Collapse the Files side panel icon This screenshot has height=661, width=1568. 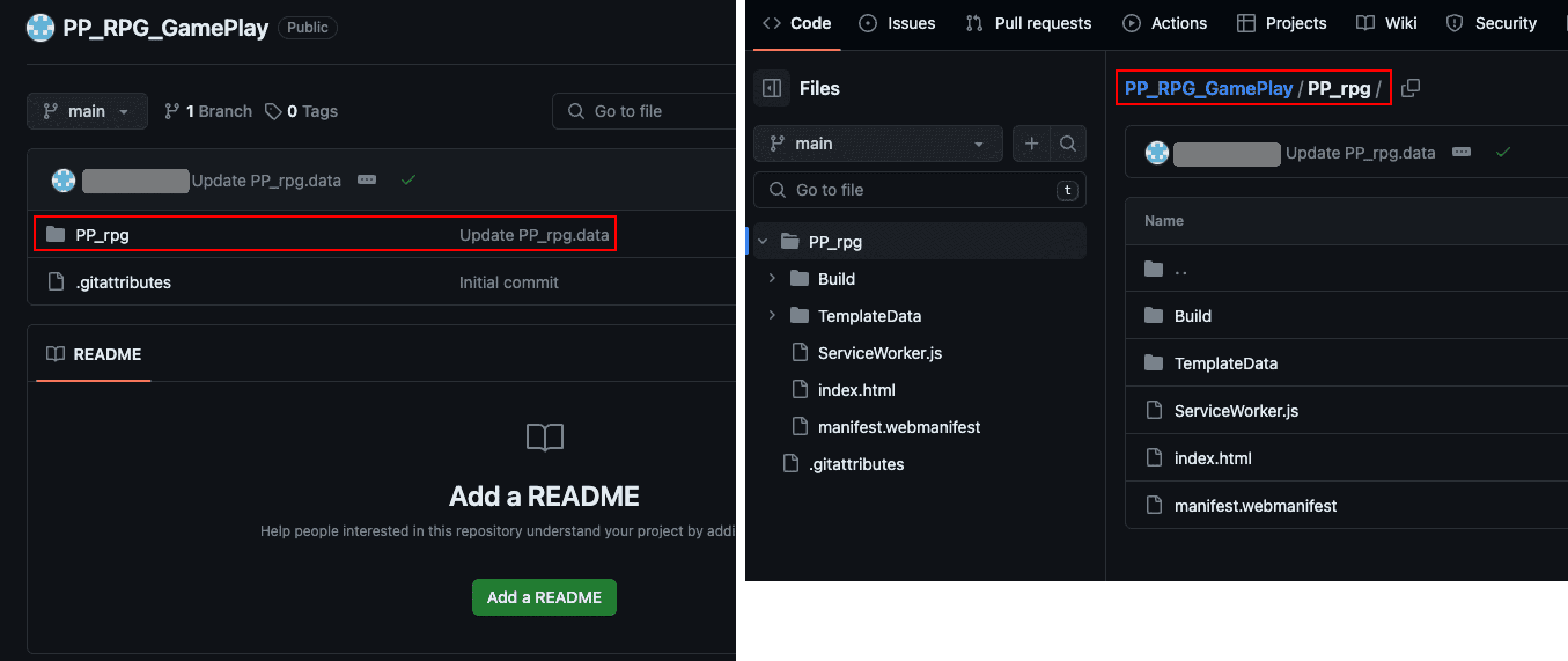[771, 88]
